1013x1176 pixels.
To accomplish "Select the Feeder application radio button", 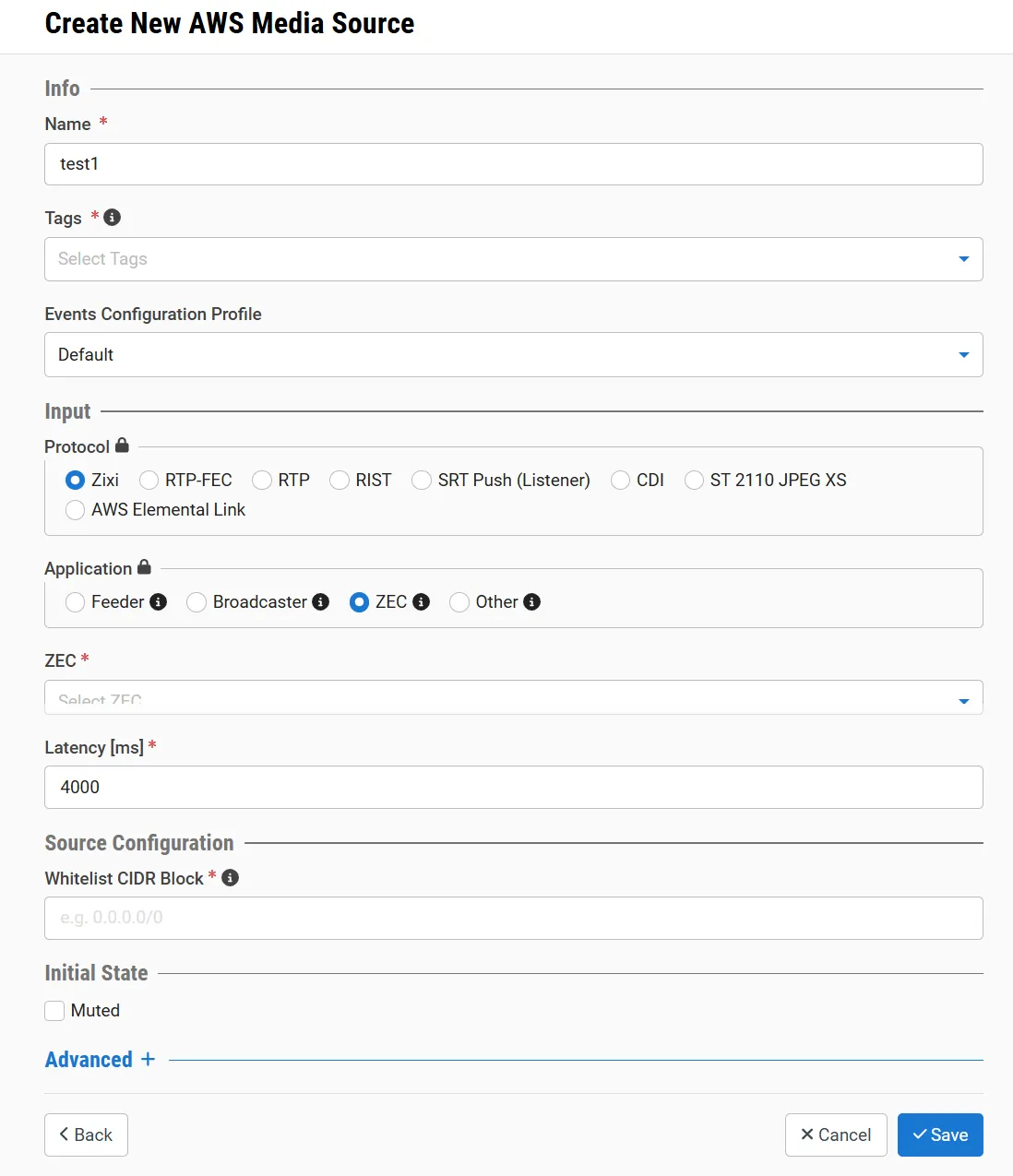I will [76, 602].
